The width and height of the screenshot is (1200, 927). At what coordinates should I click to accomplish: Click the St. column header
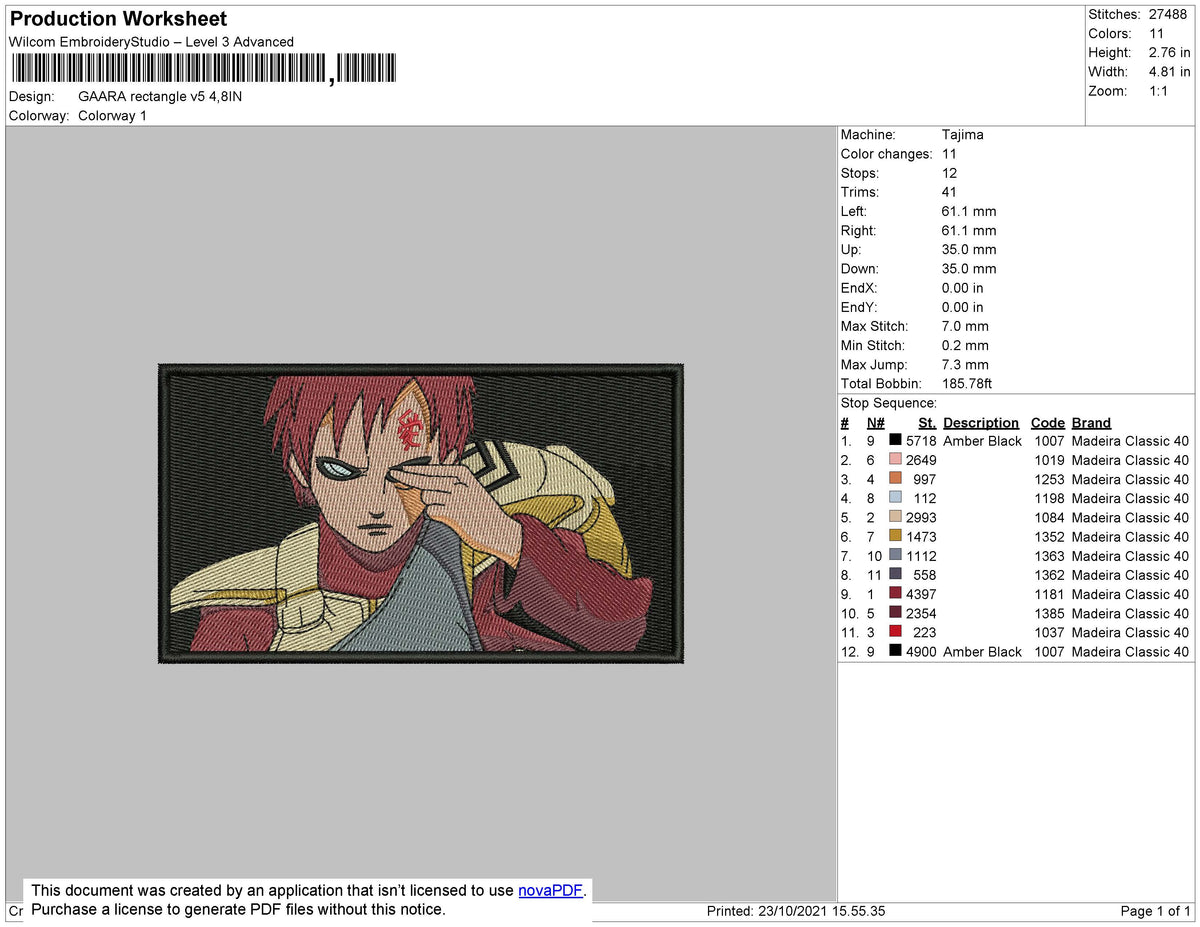click(926, 422)
